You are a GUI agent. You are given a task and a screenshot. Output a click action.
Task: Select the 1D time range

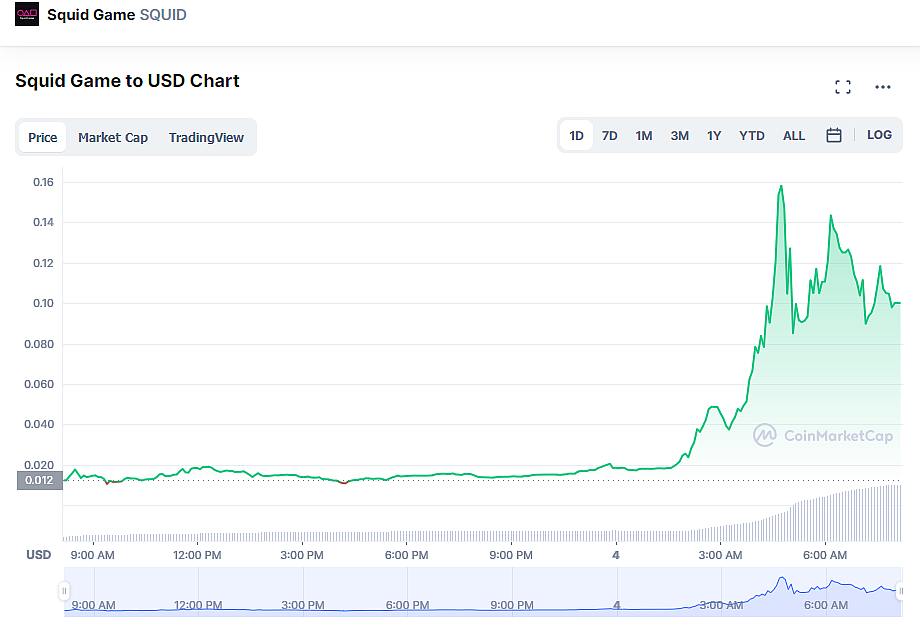[576, 136]
